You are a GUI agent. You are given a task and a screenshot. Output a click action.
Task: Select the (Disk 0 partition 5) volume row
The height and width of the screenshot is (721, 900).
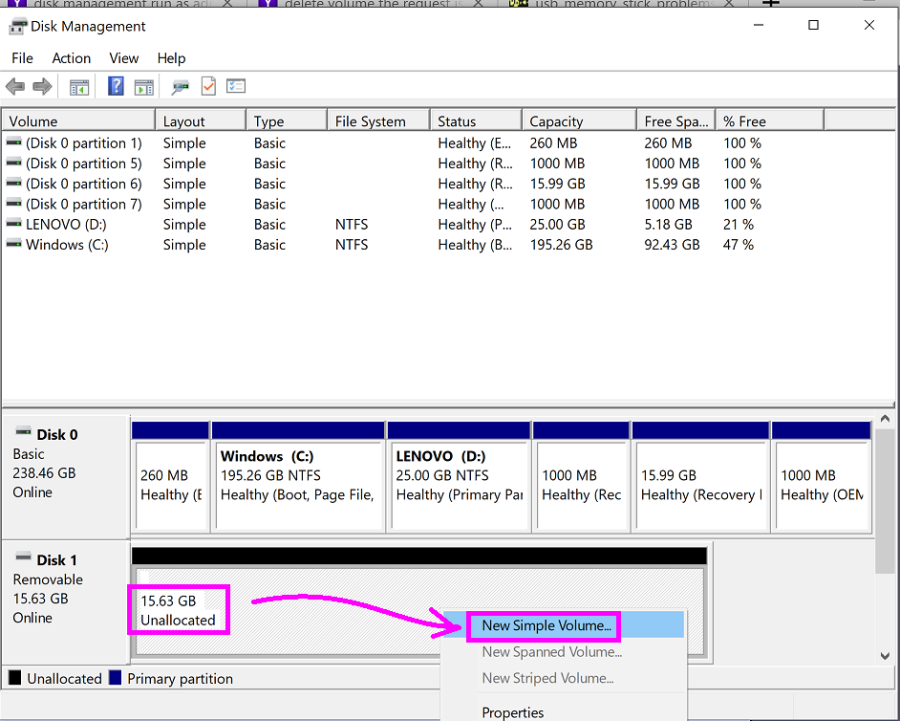coord(413,163)
